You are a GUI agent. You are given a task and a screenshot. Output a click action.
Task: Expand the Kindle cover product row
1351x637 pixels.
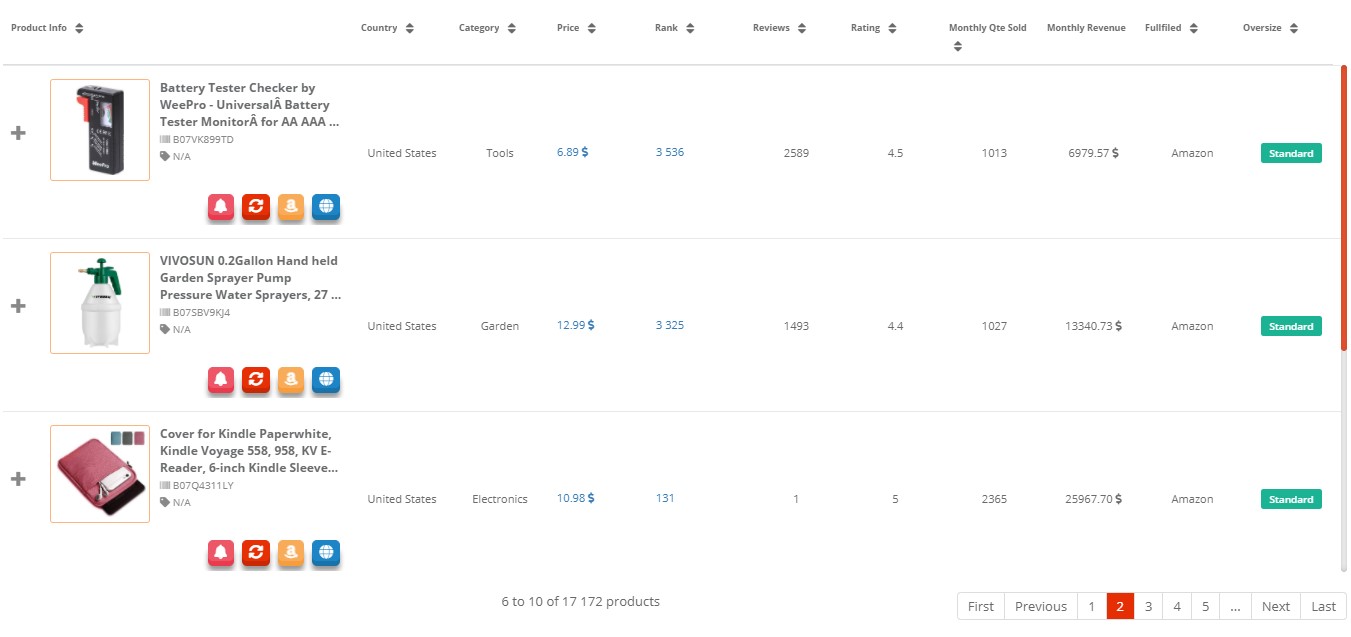[x=18, y=478]
